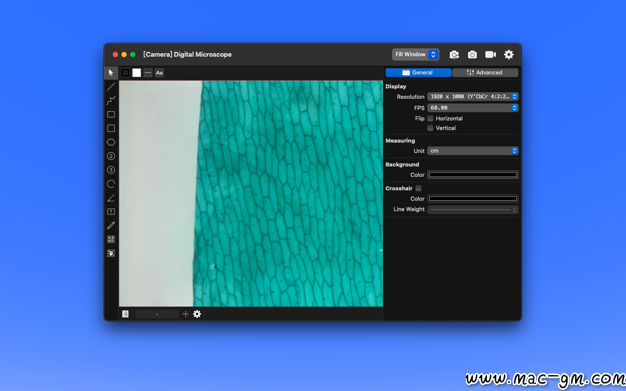This screenshot has height=391, width=626.
Task: Select the arc measuring tool
Action: point(111,184)
